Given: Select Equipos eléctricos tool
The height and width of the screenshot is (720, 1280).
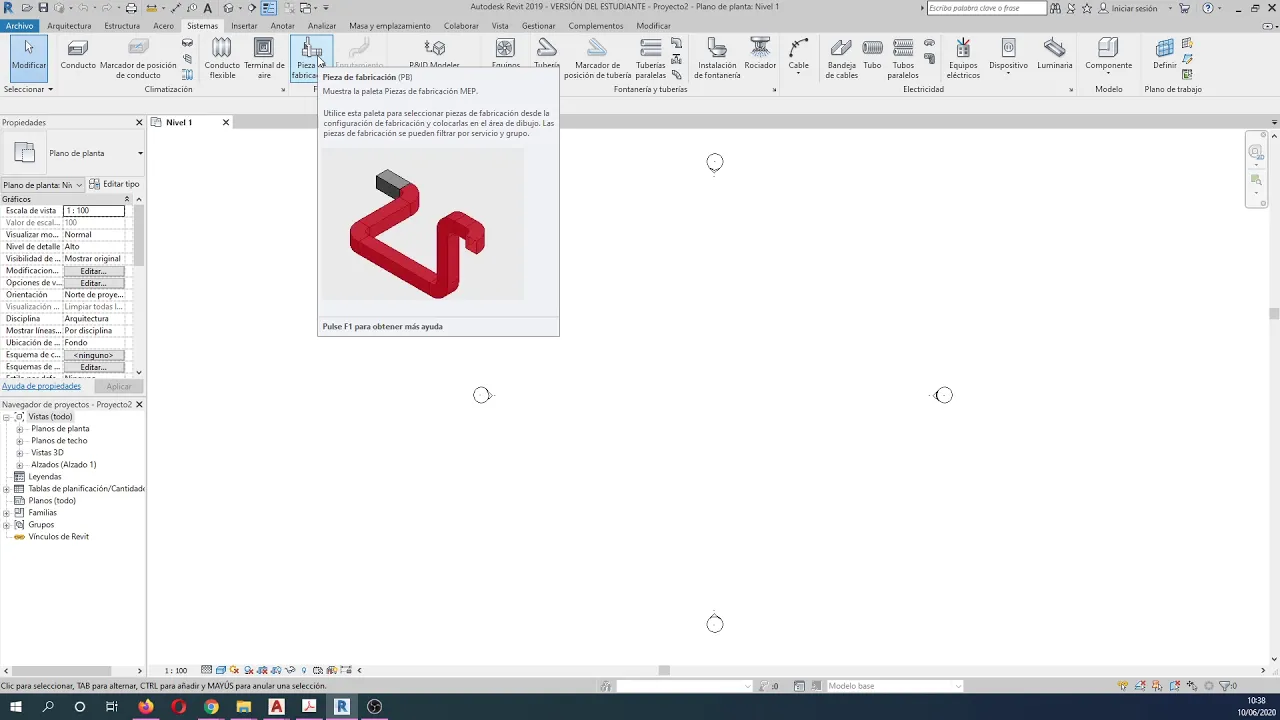Looking at the screenshot, I should [963, 59].
